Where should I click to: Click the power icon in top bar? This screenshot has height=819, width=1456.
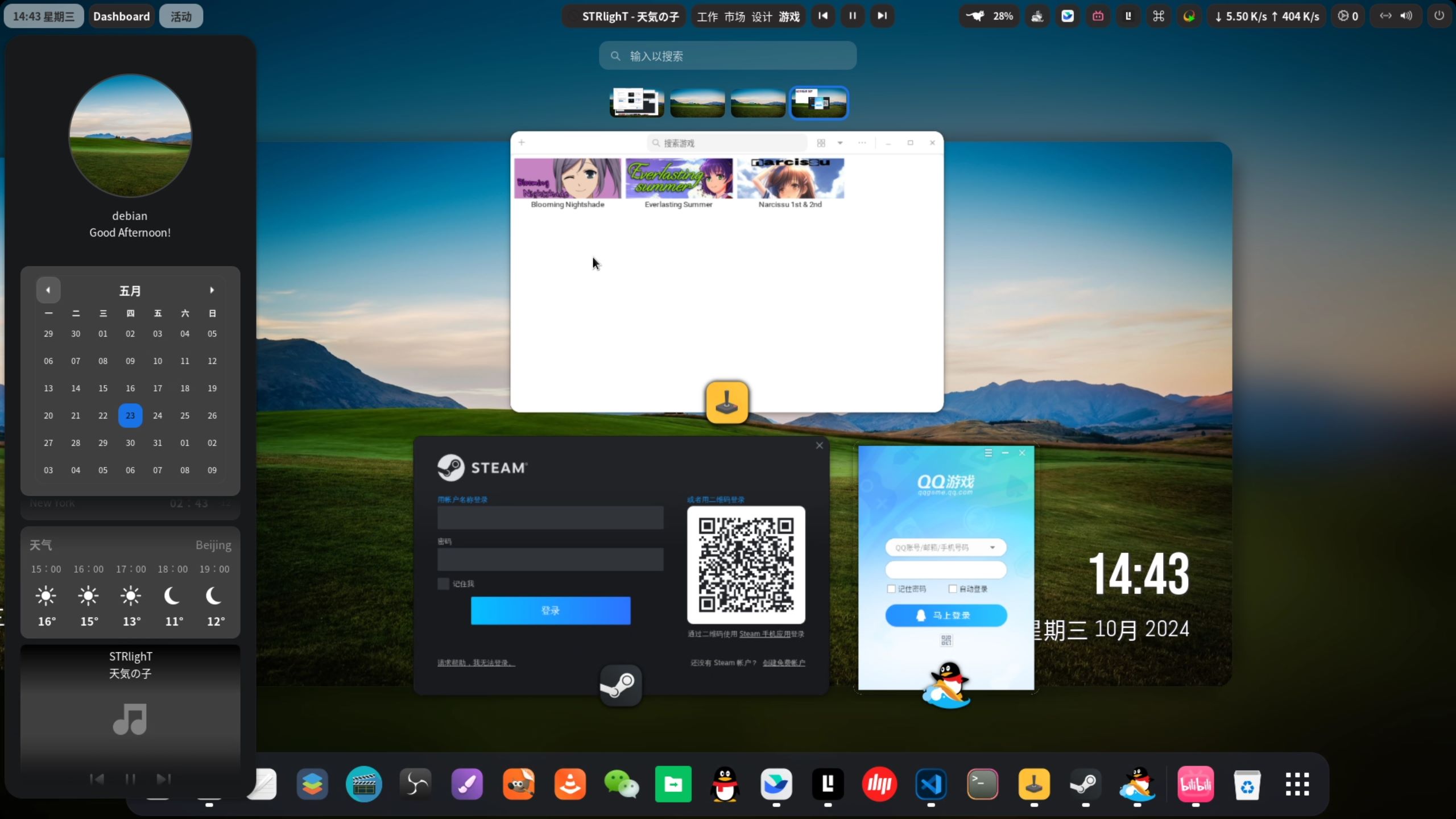pos(1439,16)
